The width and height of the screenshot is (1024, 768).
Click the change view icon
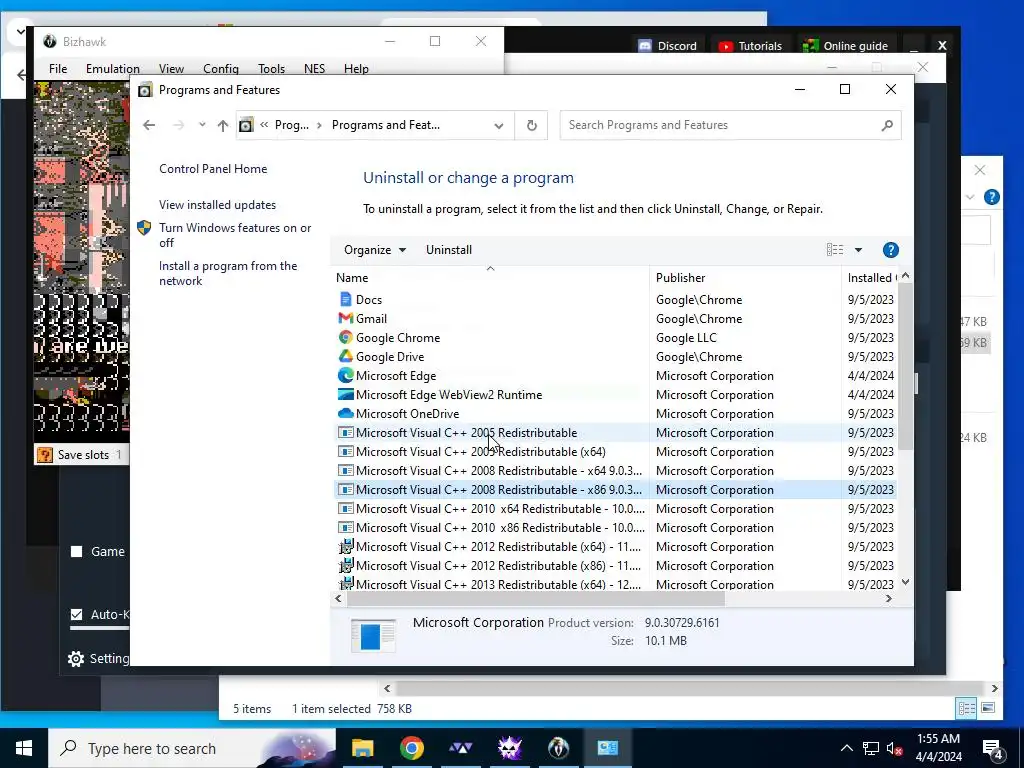click(835, 250)
